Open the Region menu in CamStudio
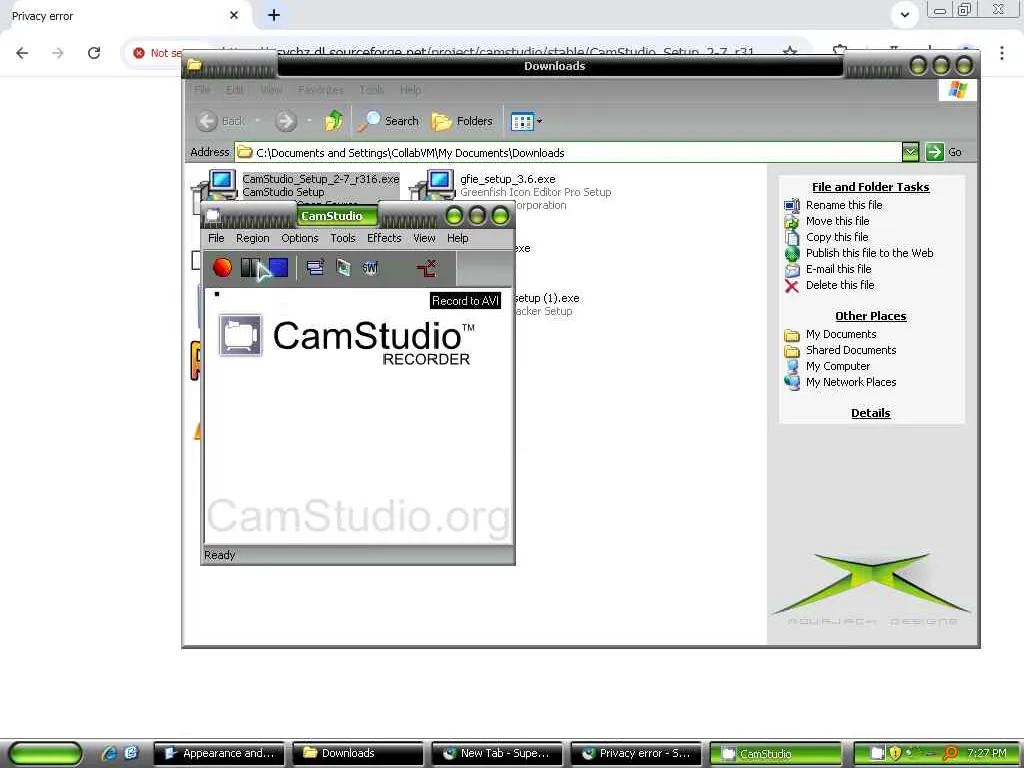Screen dimensions: 1024x768 click(x=253, y=238)
